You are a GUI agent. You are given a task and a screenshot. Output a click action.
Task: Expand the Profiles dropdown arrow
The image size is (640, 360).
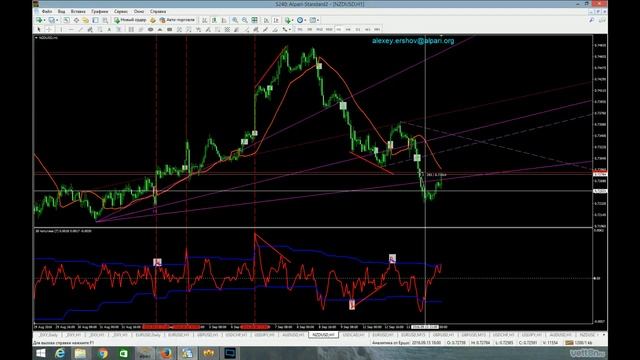pyautogui.click(x=57, y=20)
